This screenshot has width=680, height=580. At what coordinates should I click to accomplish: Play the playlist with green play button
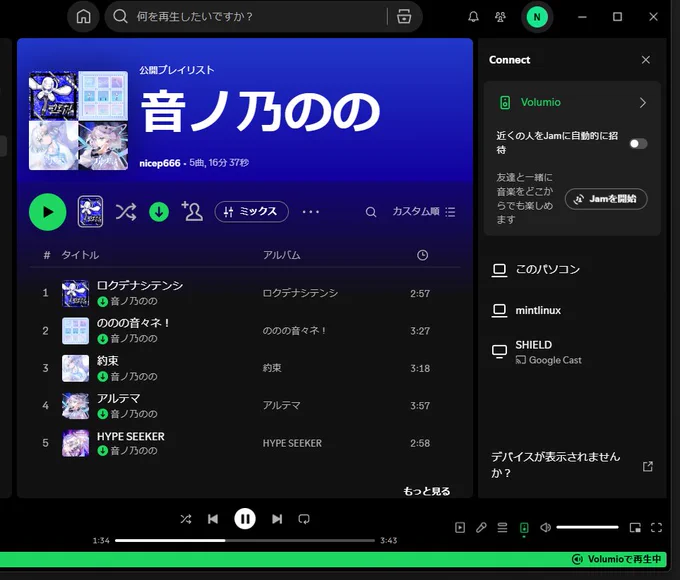(x=48, y=212)
